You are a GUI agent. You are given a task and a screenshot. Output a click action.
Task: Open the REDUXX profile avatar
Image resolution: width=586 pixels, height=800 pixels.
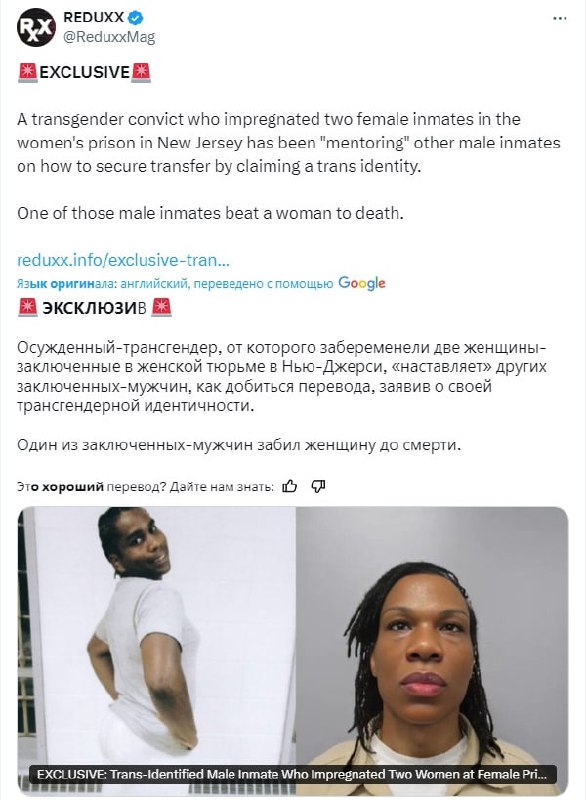[x=36, y=27]
